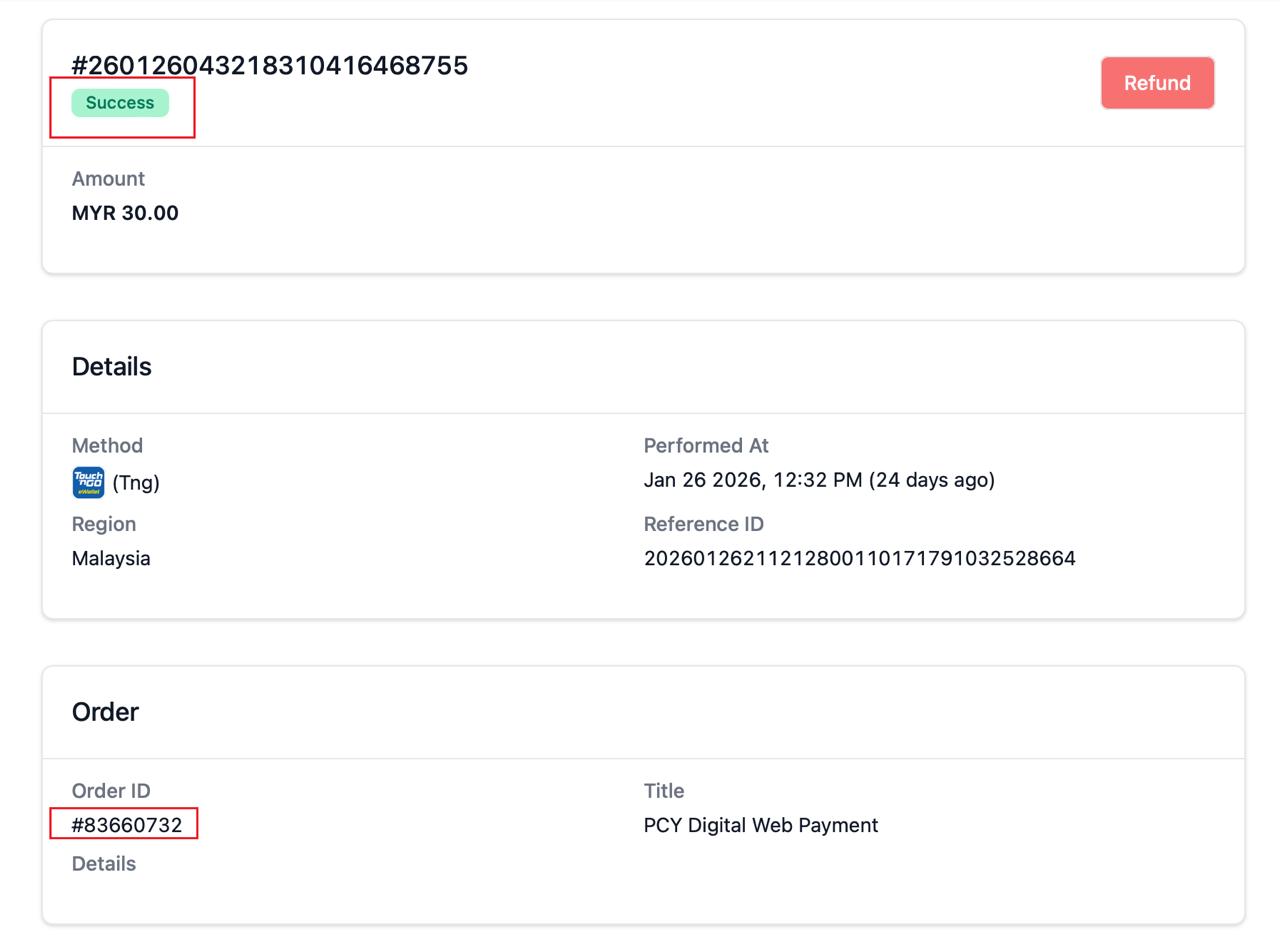Click the (Tng) method text
Image resolution: width=1280 pixels, height=935 pixels.
click(136, 483)
